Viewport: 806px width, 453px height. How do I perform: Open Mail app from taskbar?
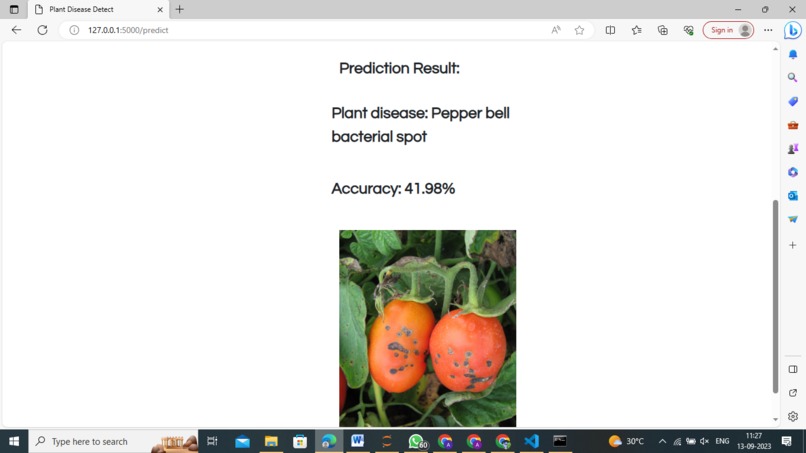[x=242, y=441]
